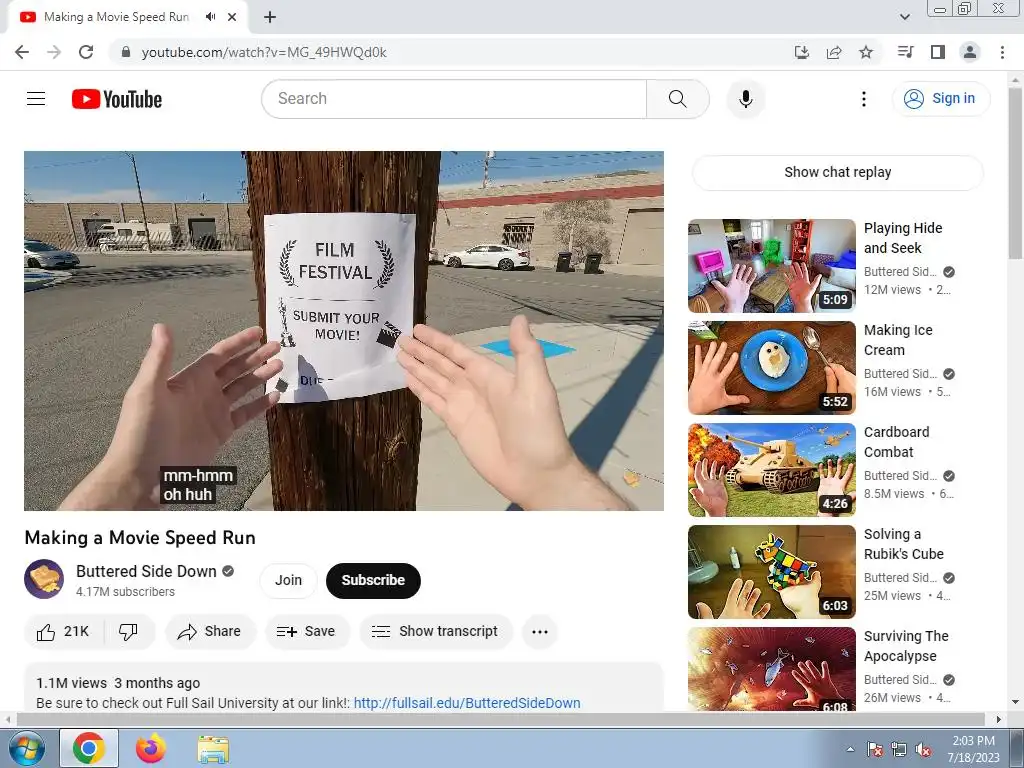The image size is (1024, 768).
Task: Bookmark this page with star icon
Action: coord(866,52)
